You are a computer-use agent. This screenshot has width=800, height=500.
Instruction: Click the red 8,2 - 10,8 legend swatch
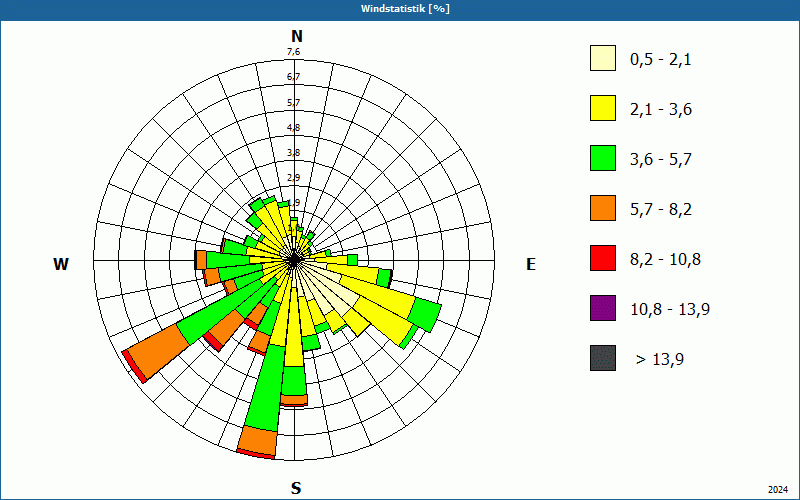(603, 258)
